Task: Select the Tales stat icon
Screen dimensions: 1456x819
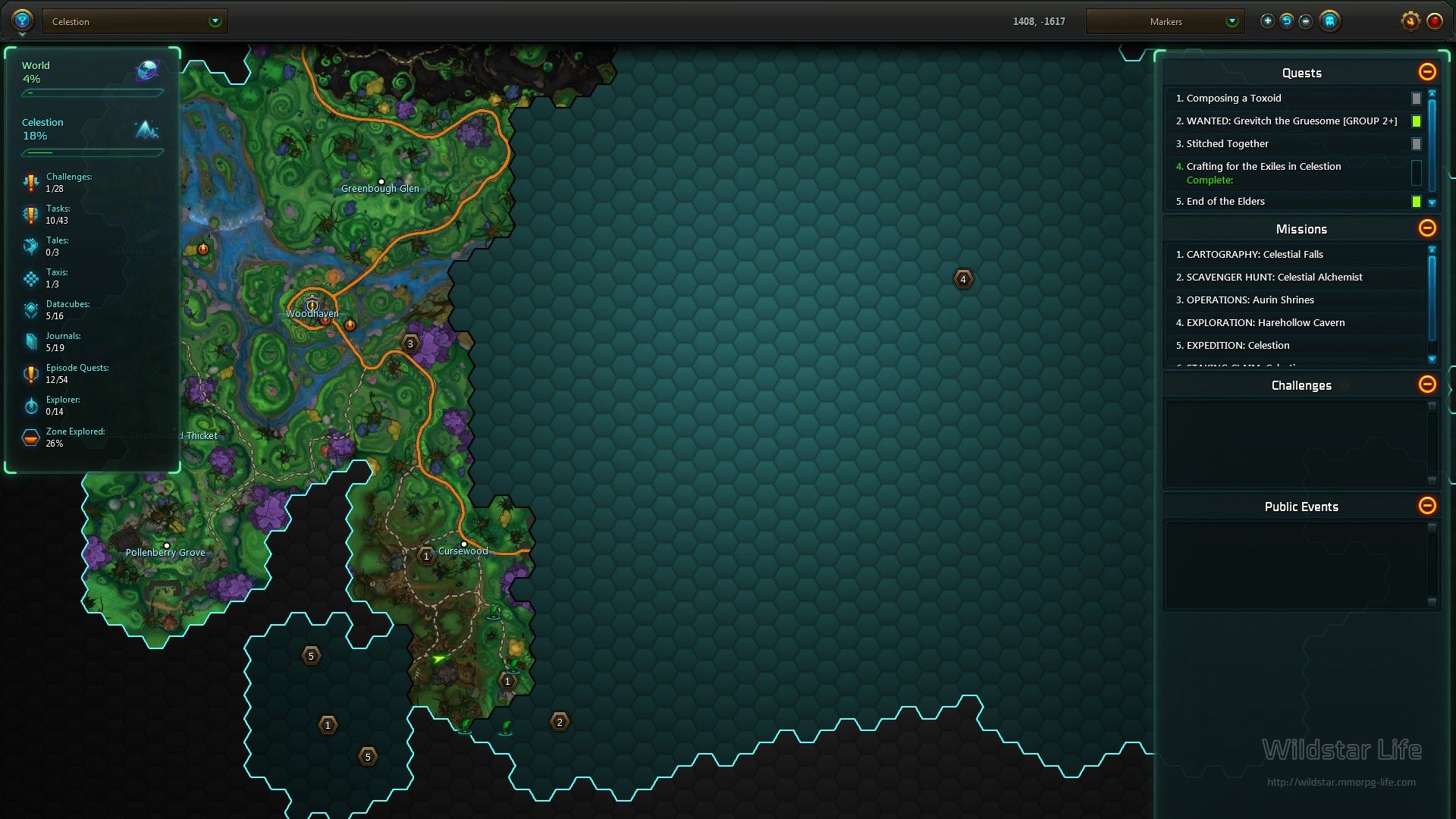Action: [30, 246]
